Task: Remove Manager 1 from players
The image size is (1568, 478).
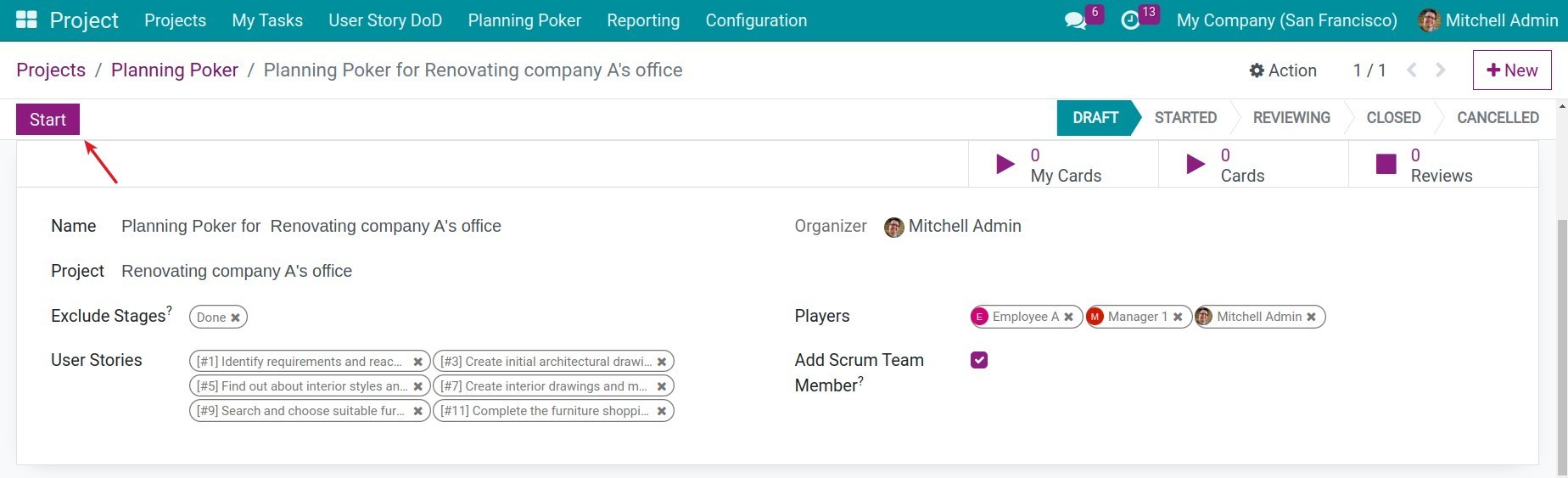Action: (1178, 317)
